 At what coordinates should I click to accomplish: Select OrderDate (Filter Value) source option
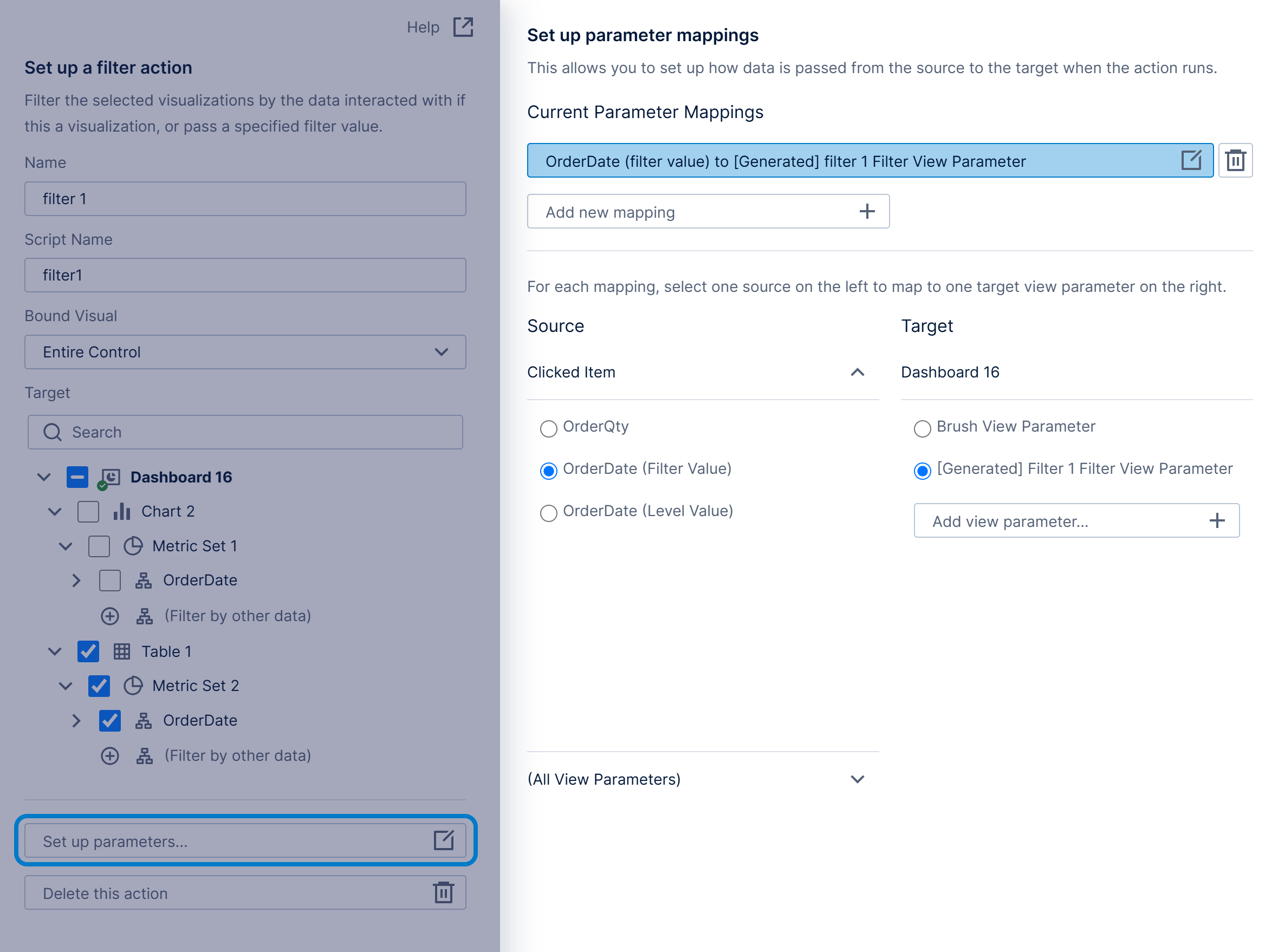tap(548, 471)
